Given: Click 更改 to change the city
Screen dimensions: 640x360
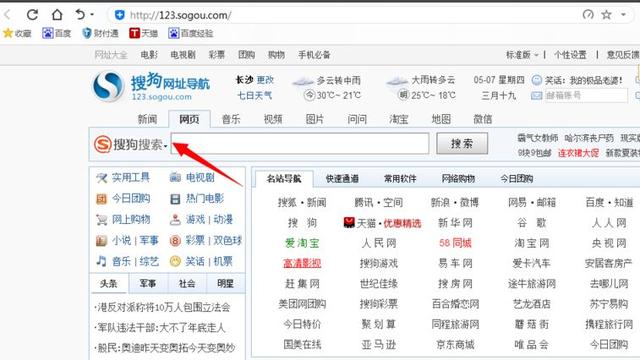Looking at the screenshot, I should pos(265,80).
